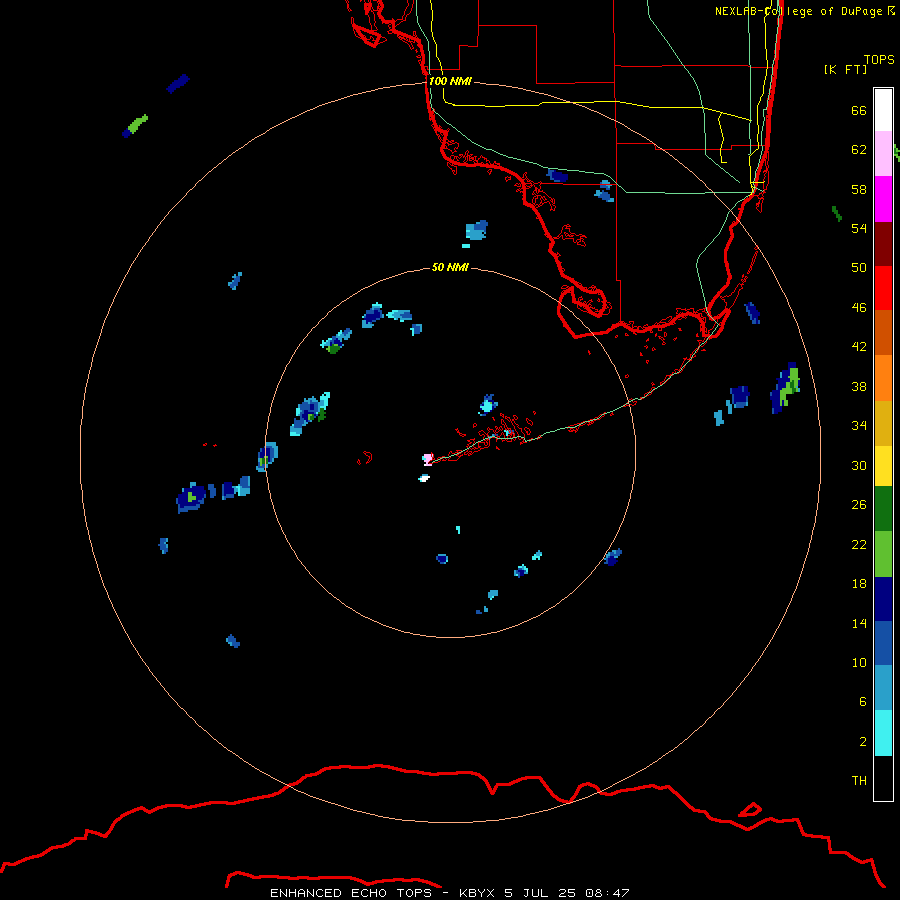Click the TH threshold label on the legend
The width and height of the screenshot is (900, 900).
click(859, 781)
